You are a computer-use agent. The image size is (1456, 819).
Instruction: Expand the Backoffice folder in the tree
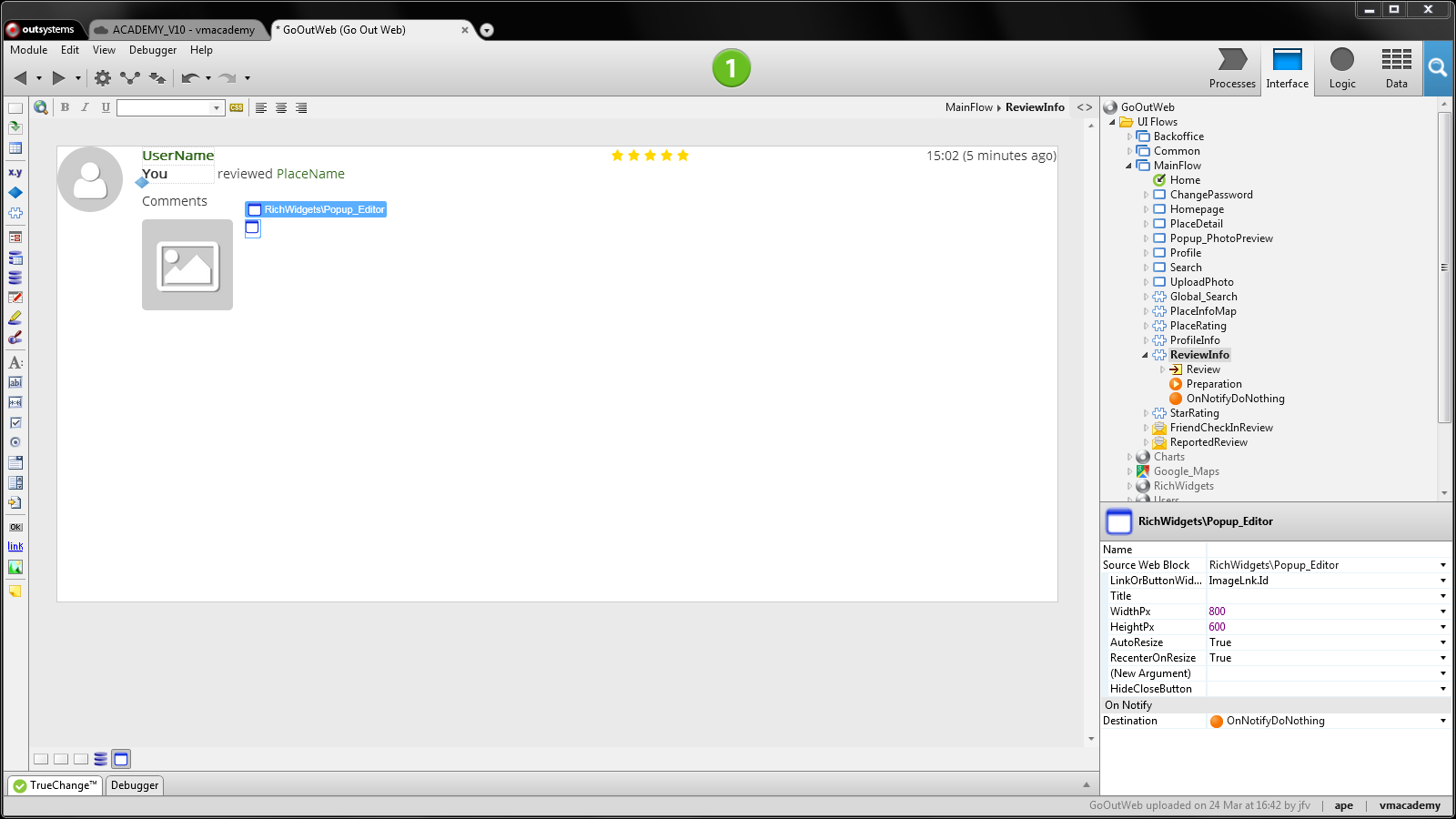[x=1130, y=136]
